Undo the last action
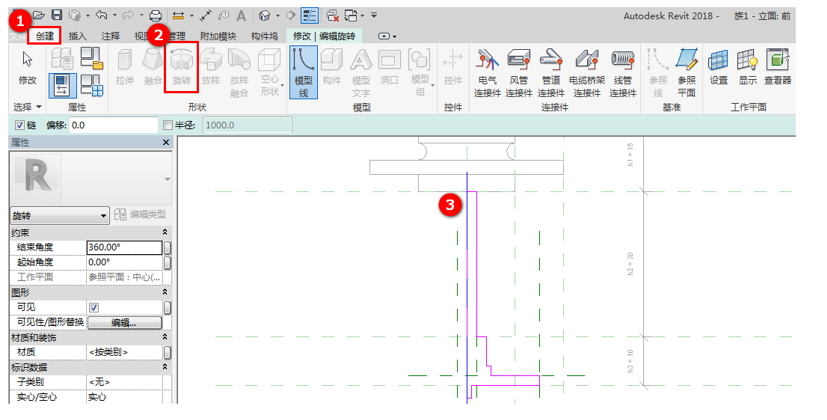This screenshot has width=827, height=420. coord(102,15)
